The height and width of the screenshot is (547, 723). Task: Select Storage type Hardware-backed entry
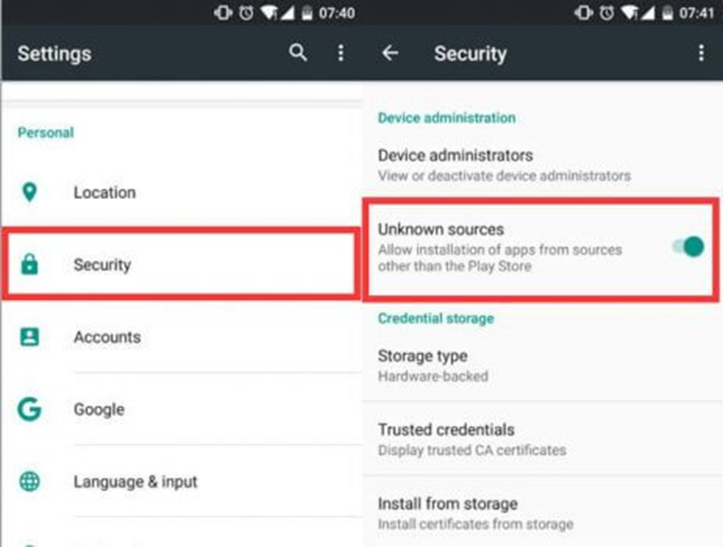[x=542, y=366]
